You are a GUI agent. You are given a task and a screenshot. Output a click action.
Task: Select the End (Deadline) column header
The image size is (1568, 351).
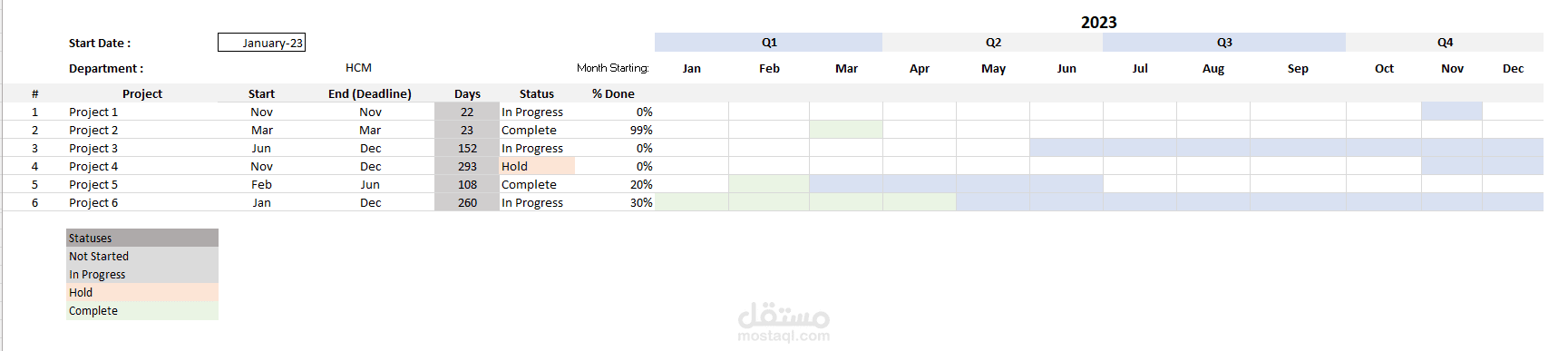point(370,93)
